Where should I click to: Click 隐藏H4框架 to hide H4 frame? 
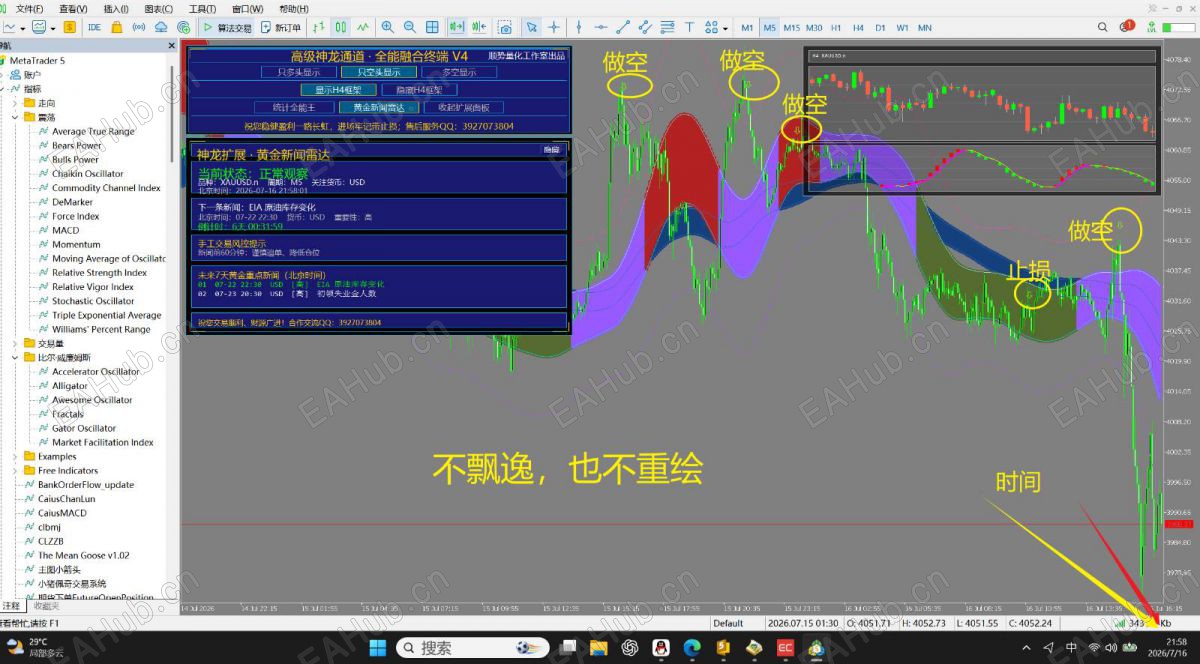point(419,90)
